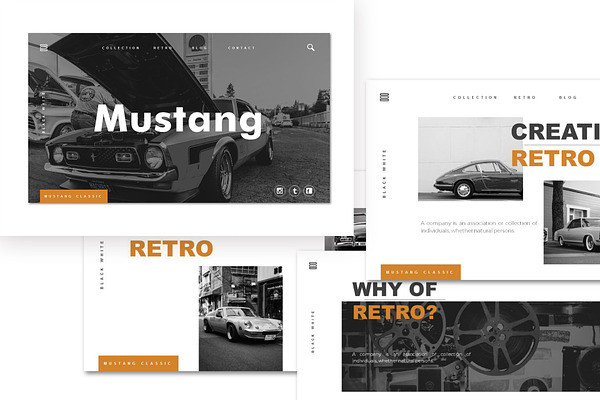Image resolution: width=600 pixels, height=400 pixels.
Task: Select the large white Mustang title
Action: point(178,120)
